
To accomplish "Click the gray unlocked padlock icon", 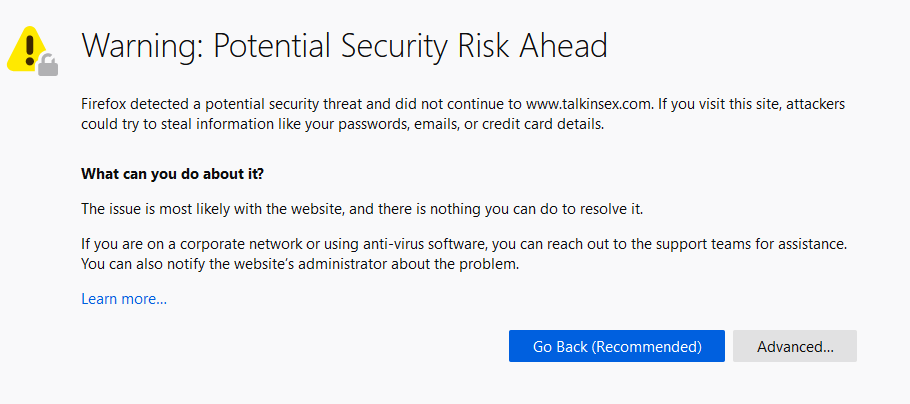I will pos(48,65).
